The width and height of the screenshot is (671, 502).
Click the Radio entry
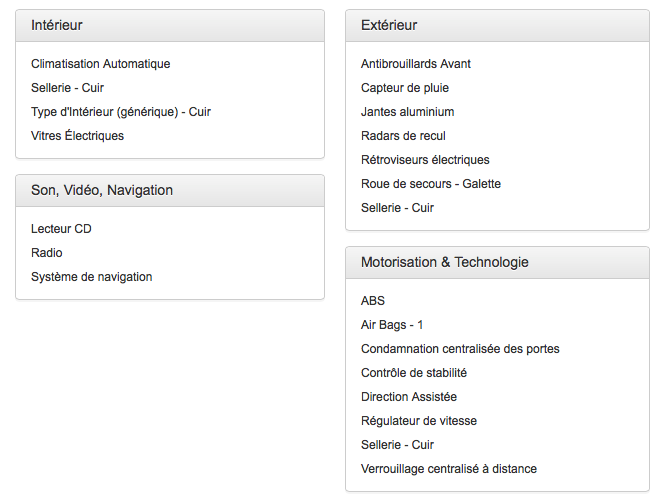(x=47, y=253)
